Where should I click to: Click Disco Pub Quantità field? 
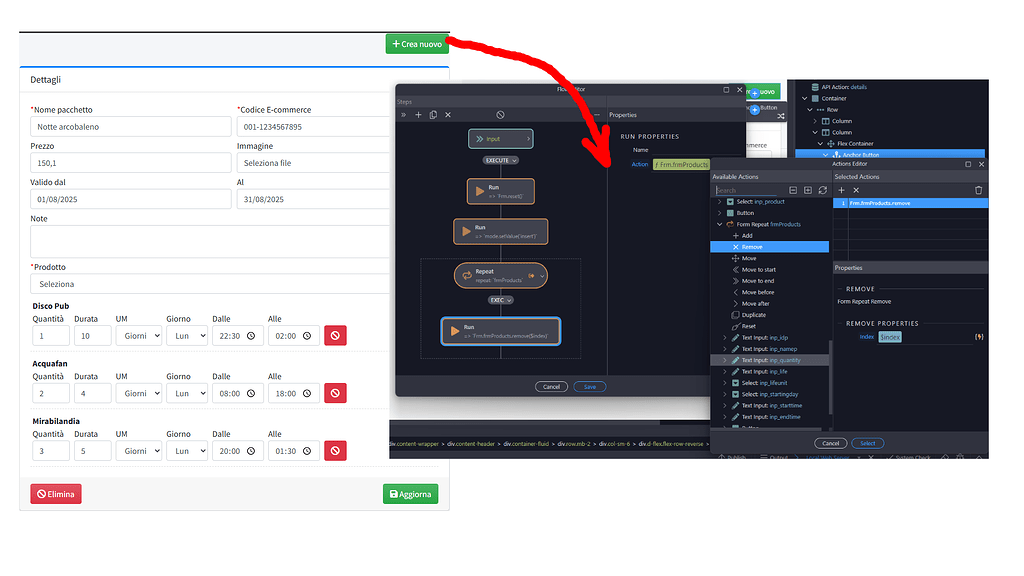51,336
